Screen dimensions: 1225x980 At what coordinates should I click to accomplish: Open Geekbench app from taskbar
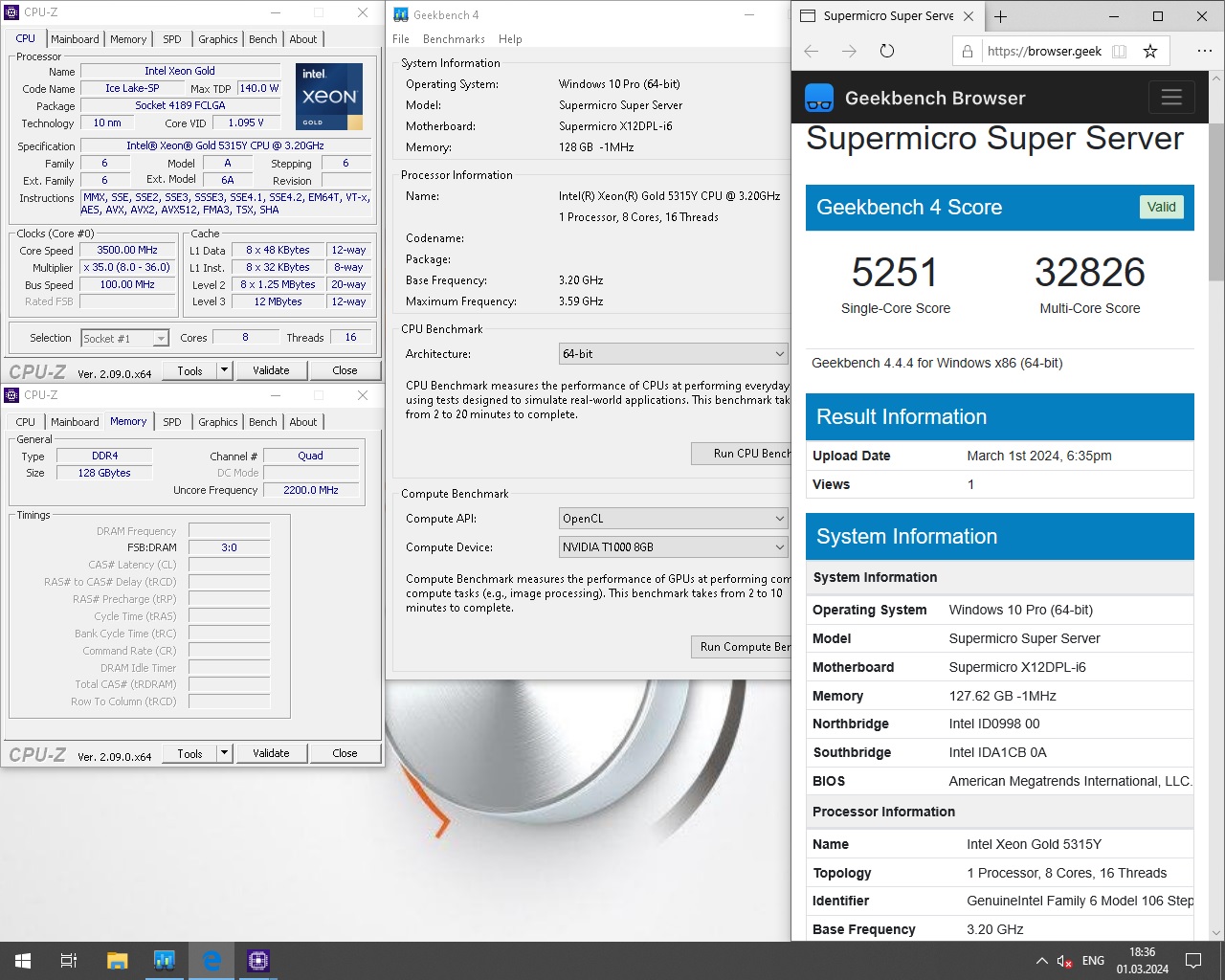click(164, 961)
